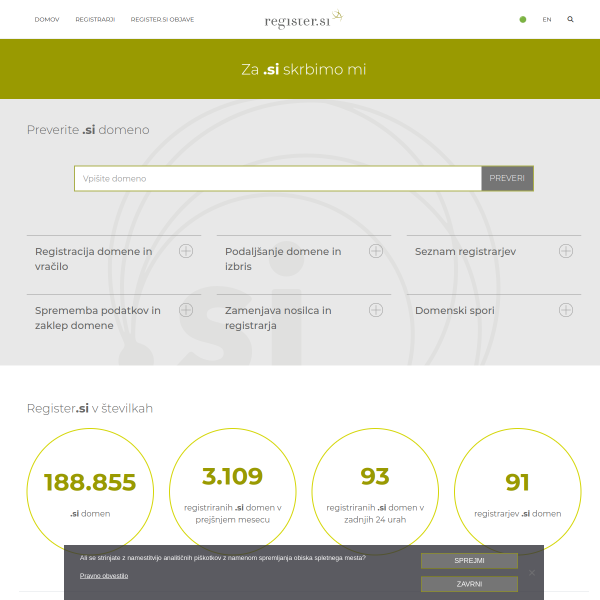Image resolution: width=600 pixels, height=600 pixels.
Task: Focus the 'Vpišite domeno' input field
Action: 278,178
